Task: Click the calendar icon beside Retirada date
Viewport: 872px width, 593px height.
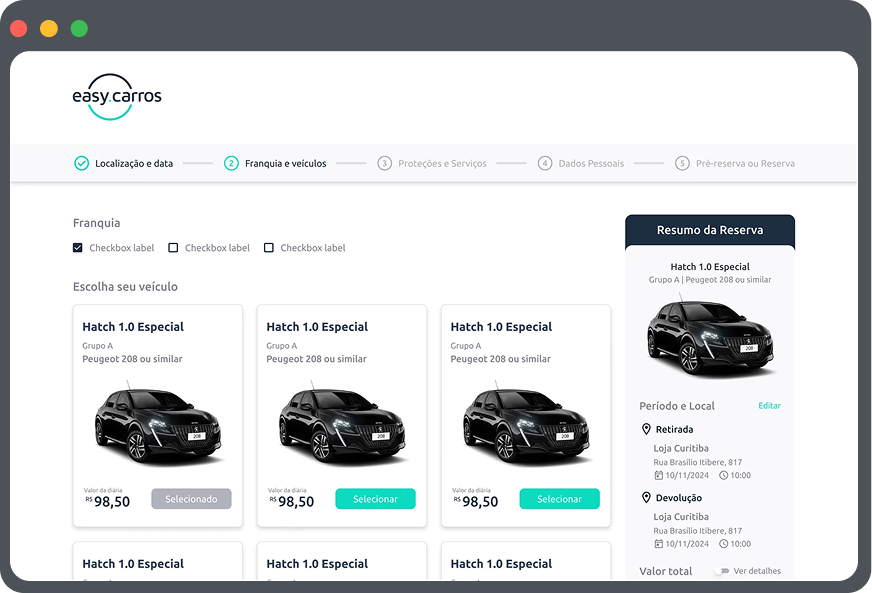Action: pyautogui.click(x=658, y=476)
